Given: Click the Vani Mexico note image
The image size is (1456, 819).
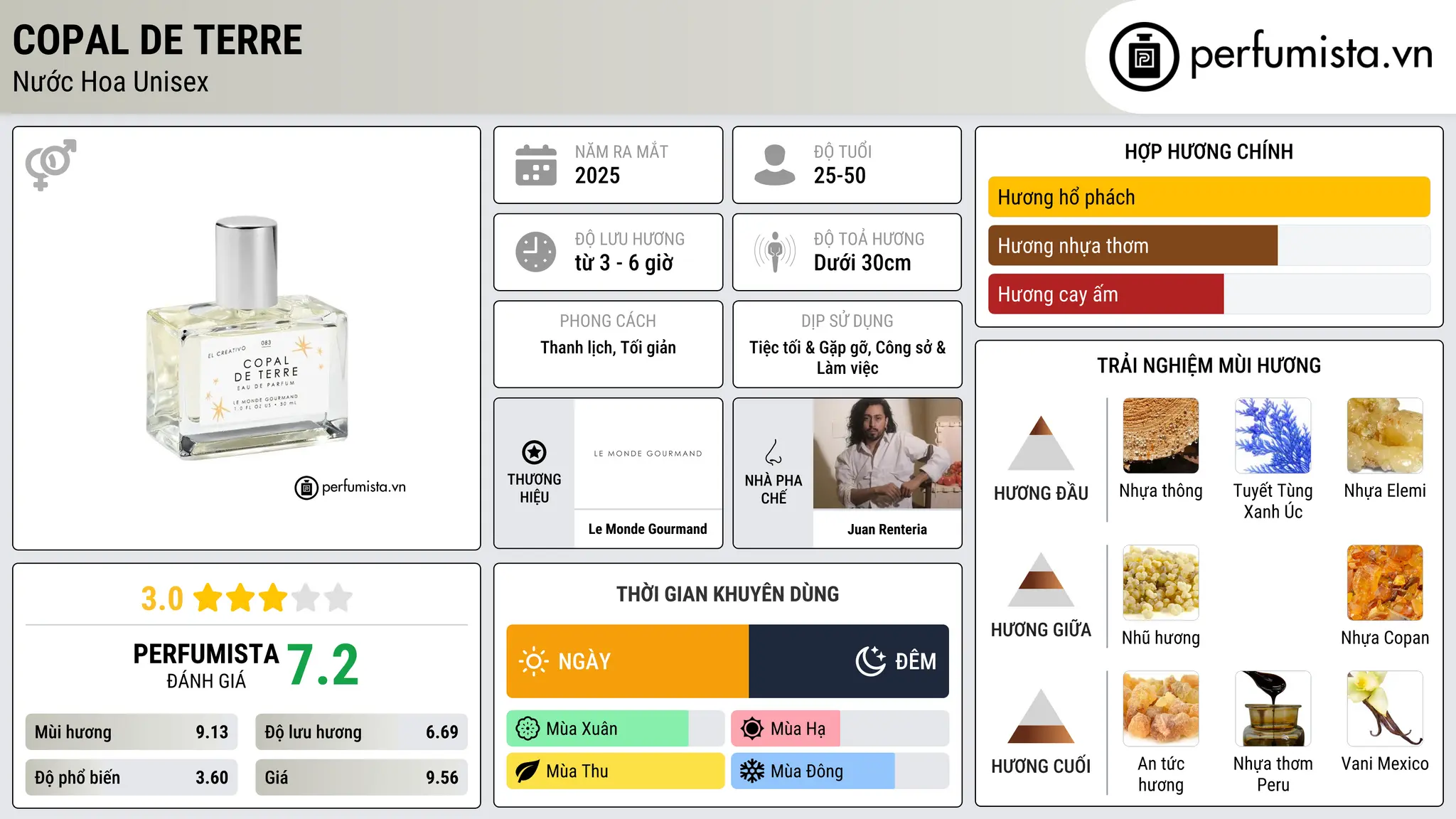Looking at the screenshot, I should tap(1385, 709).
